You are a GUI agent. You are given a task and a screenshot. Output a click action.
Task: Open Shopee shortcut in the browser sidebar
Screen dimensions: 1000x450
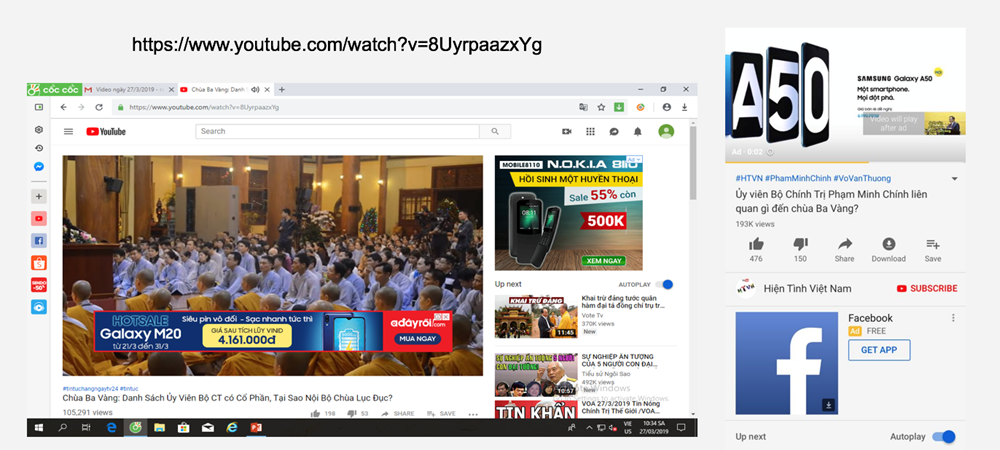tap(39, 263)
